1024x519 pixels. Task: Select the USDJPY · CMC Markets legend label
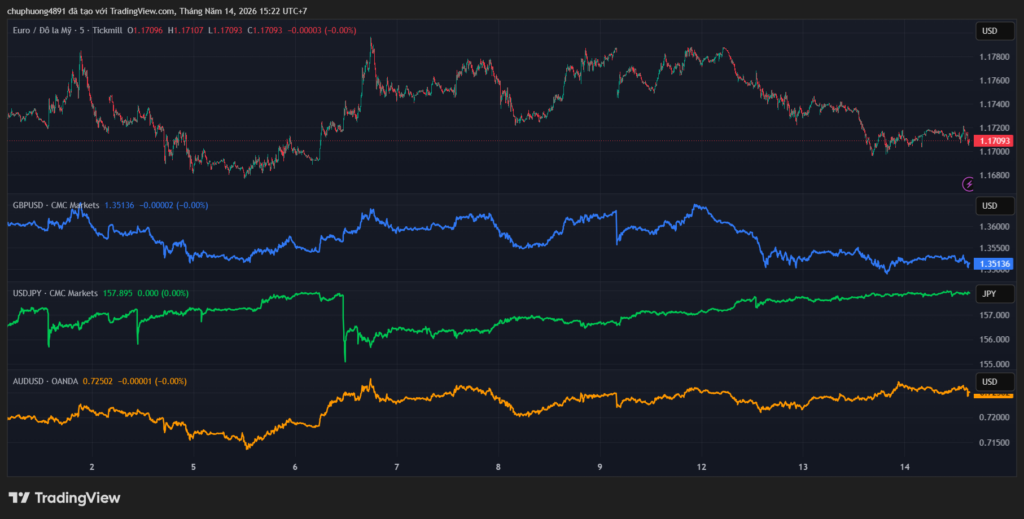point(56,294)
